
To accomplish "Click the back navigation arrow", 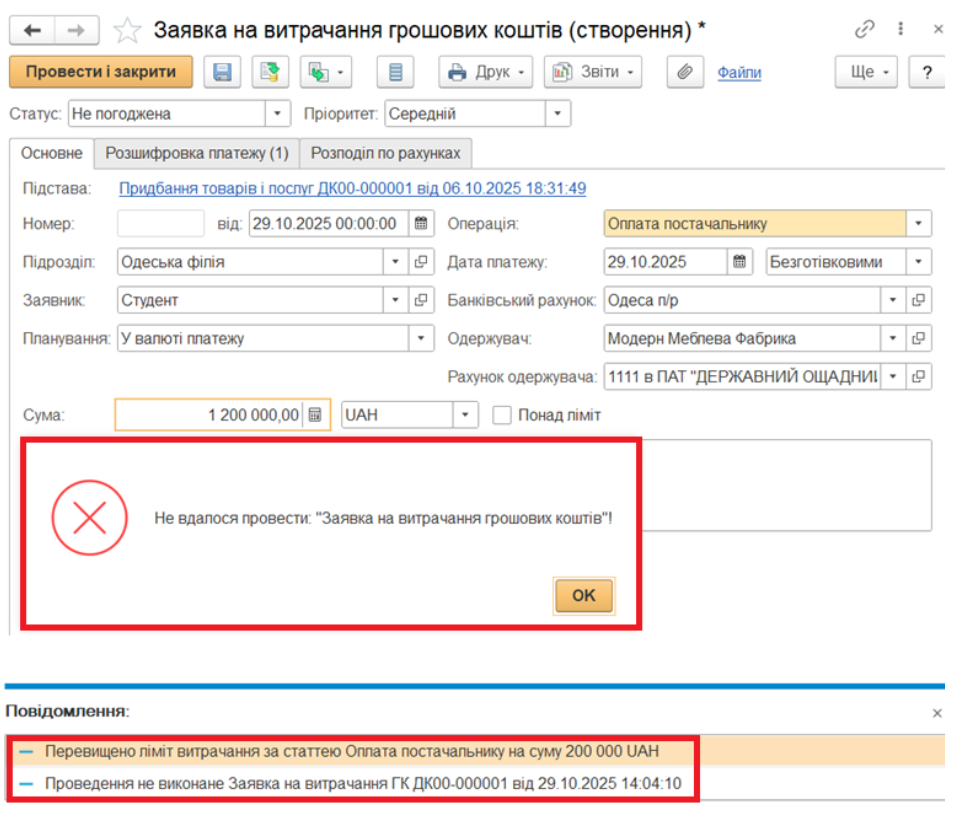I will [31, 30].
